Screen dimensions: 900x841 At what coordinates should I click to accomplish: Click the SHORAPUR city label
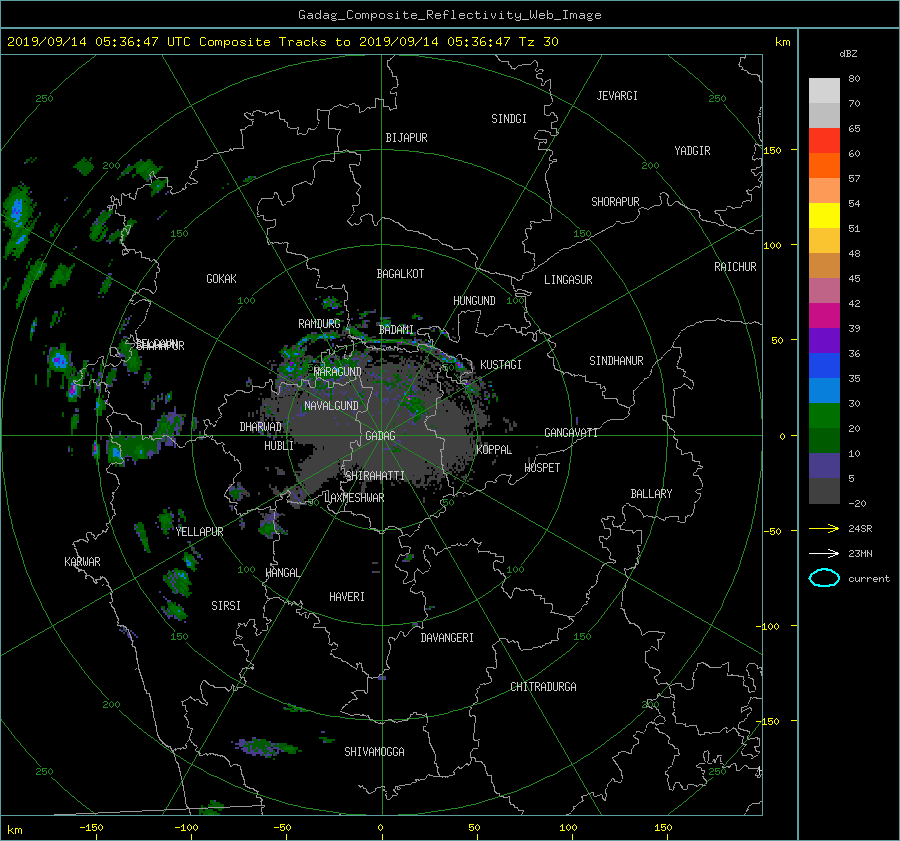pos(615,202)
